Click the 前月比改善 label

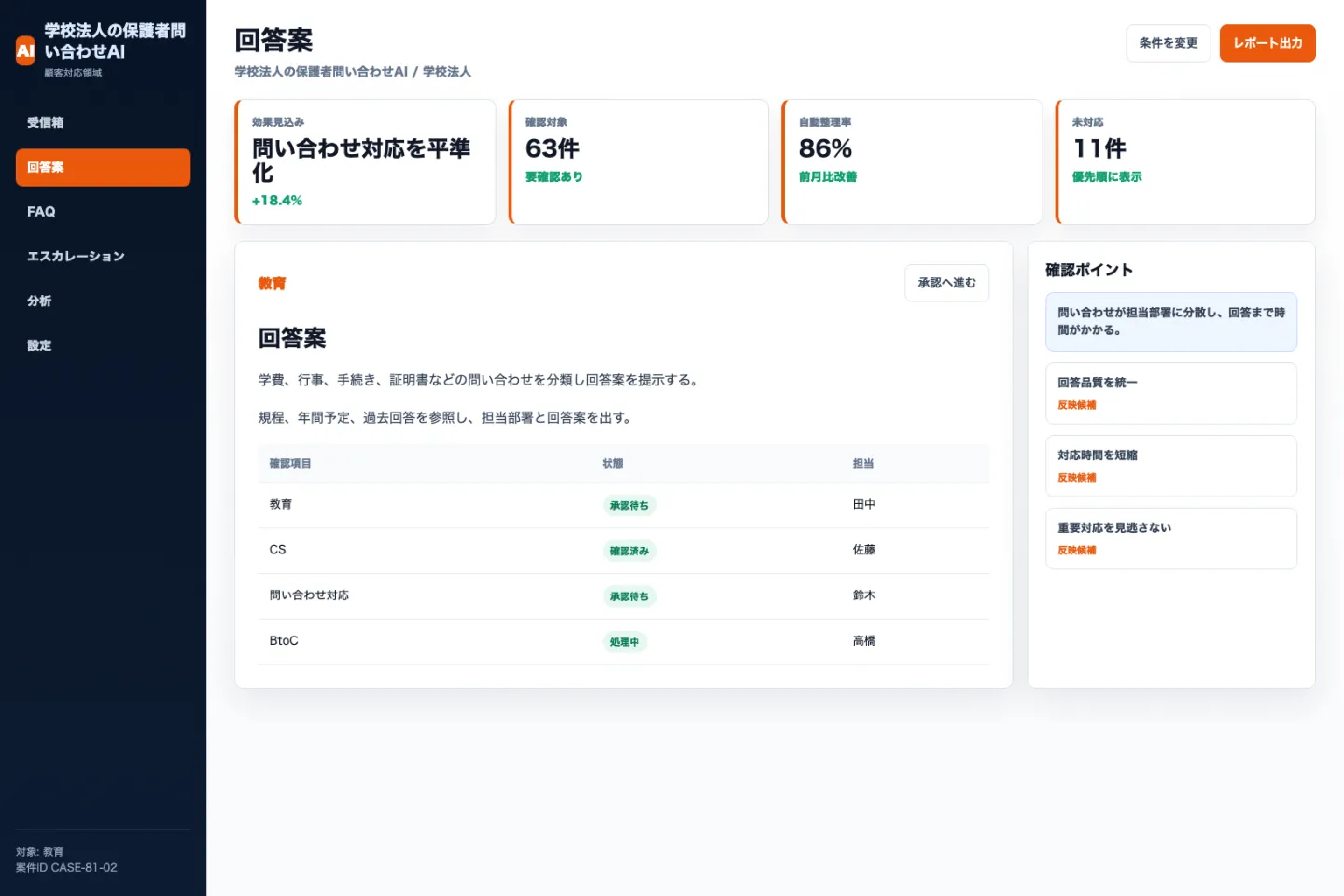[x=828, y=177]
